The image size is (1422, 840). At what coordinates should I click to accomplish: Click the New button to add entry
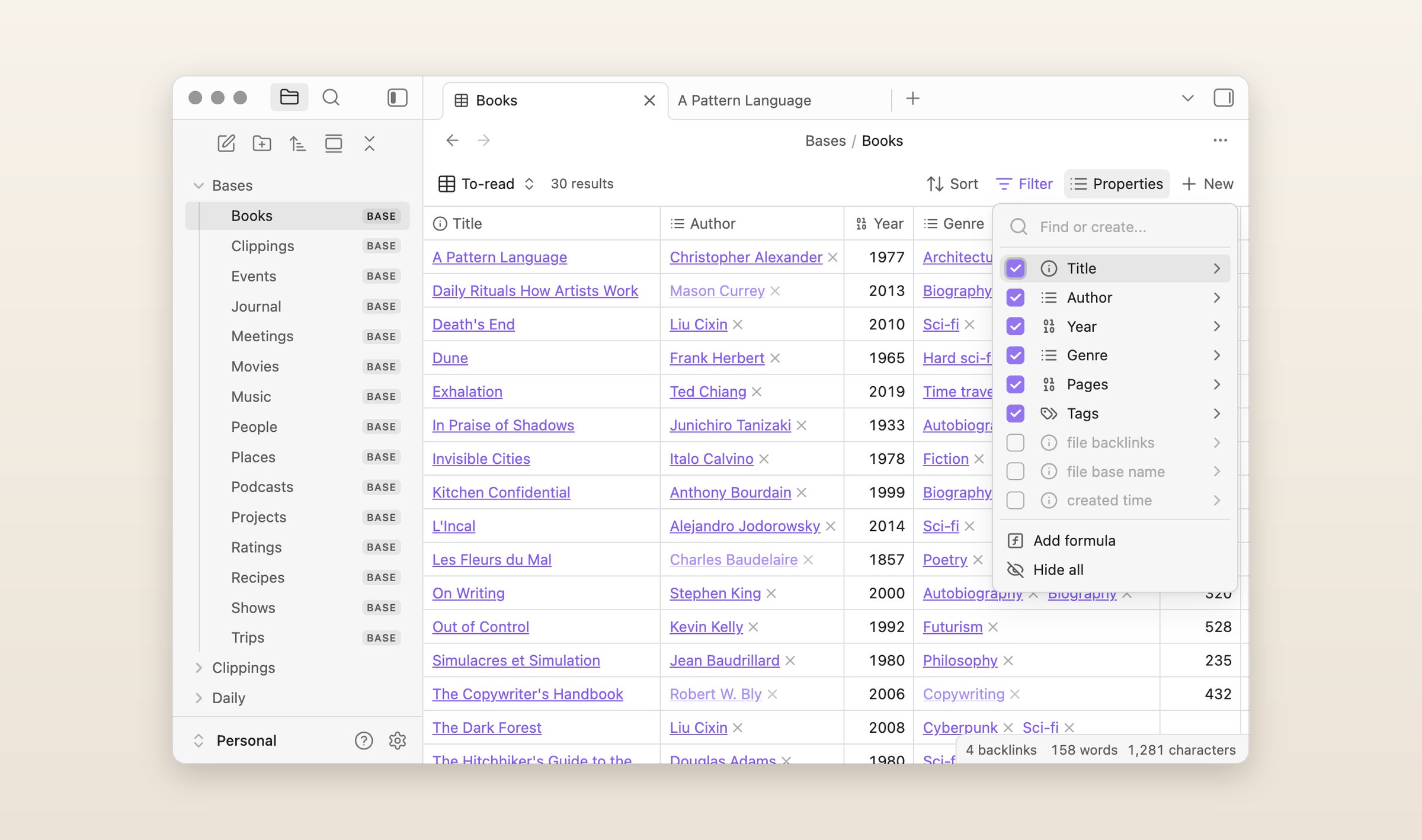click(1208, 184)
